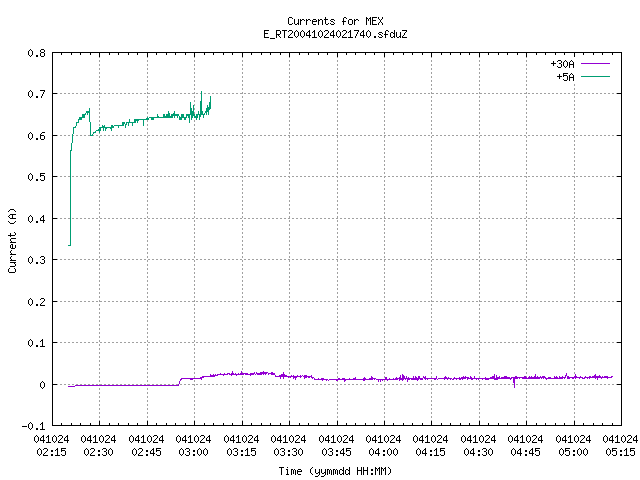This screenshot has width=640, height=480.
Task: Click the chart title 'Currents for MEX'
Action: (x=335, y=21)
